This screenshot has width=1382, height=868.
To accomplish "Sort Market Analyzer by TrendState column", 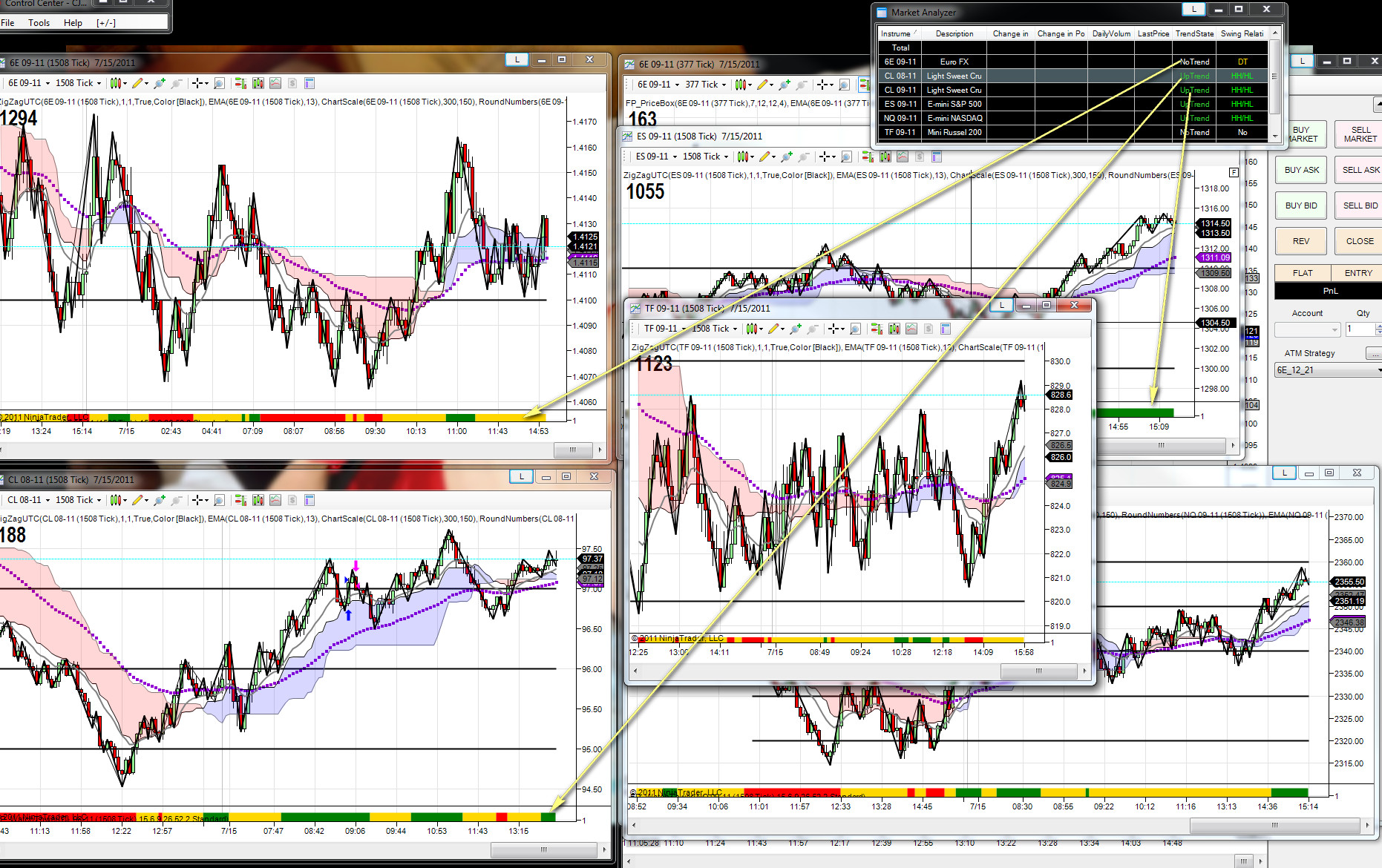I will click(x=1194, y=33).
